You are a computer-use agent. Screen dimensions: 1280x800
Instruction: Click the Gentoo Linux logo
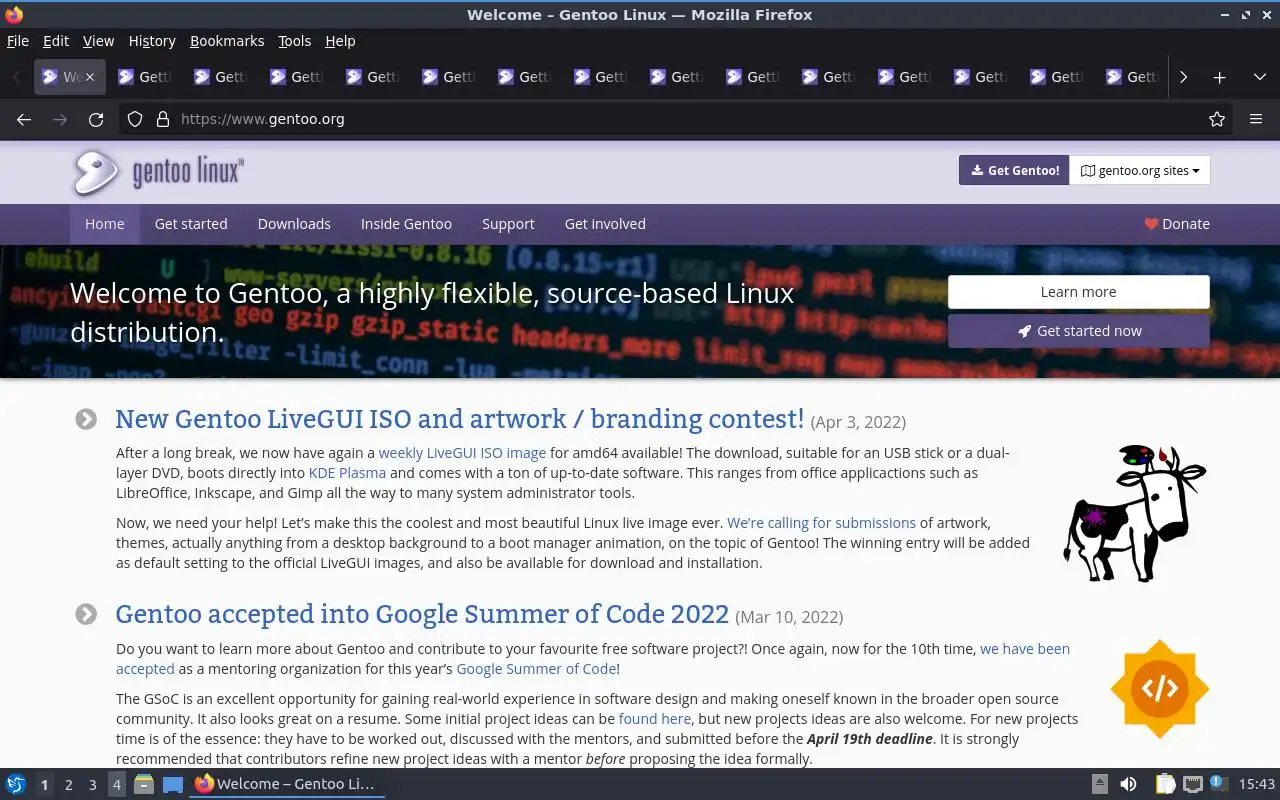point(158,172)
